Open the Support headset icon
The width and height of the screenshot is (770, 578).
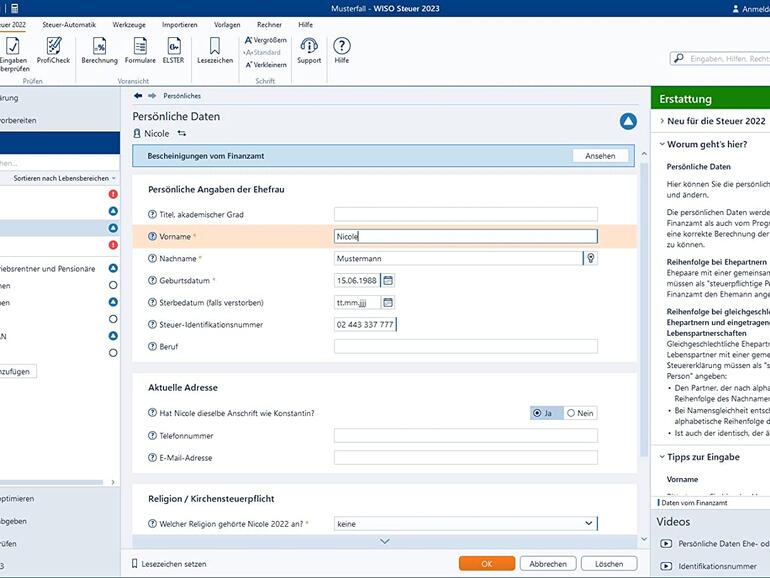point(309,46)
